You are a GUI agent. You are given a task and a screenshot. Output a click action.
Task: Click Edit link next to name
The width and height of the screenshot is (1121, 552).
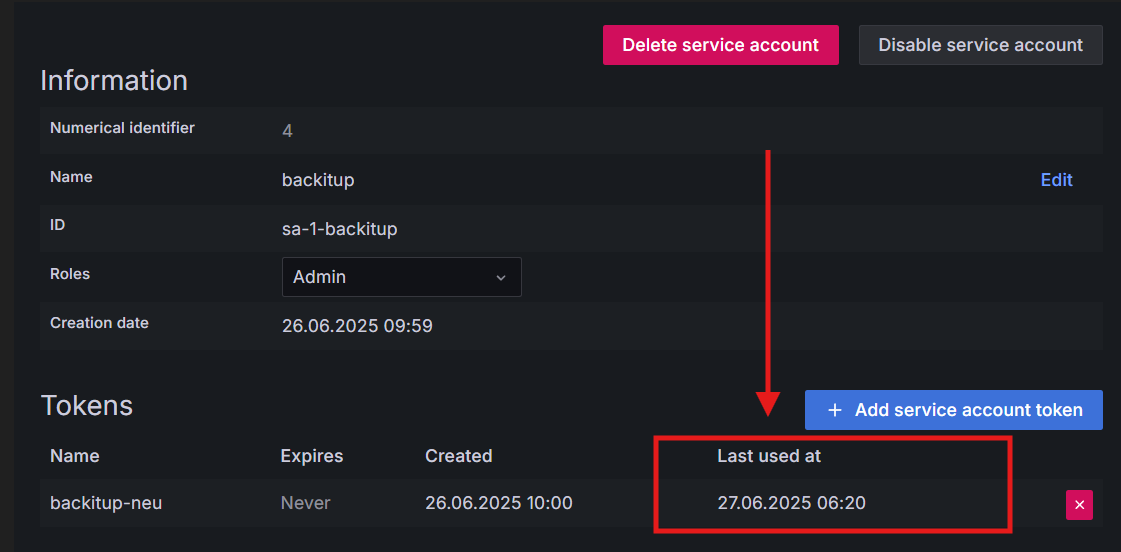click(1056, 180)
